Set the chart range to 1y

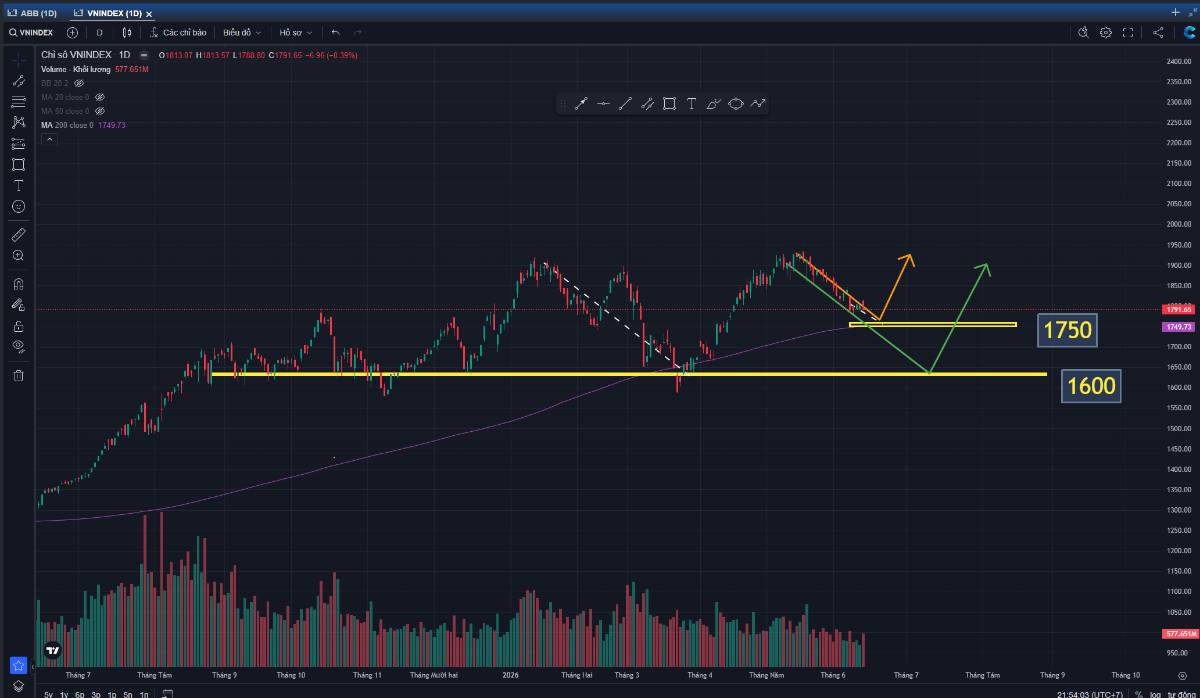click(65, 693)
